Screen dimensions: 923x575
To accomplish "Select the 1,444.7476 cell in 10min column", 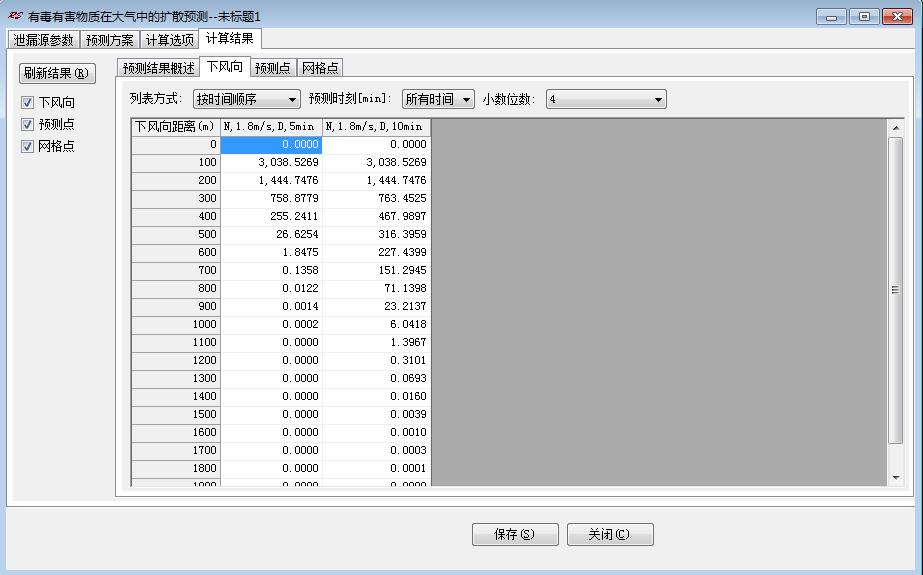I will [377, 181].
